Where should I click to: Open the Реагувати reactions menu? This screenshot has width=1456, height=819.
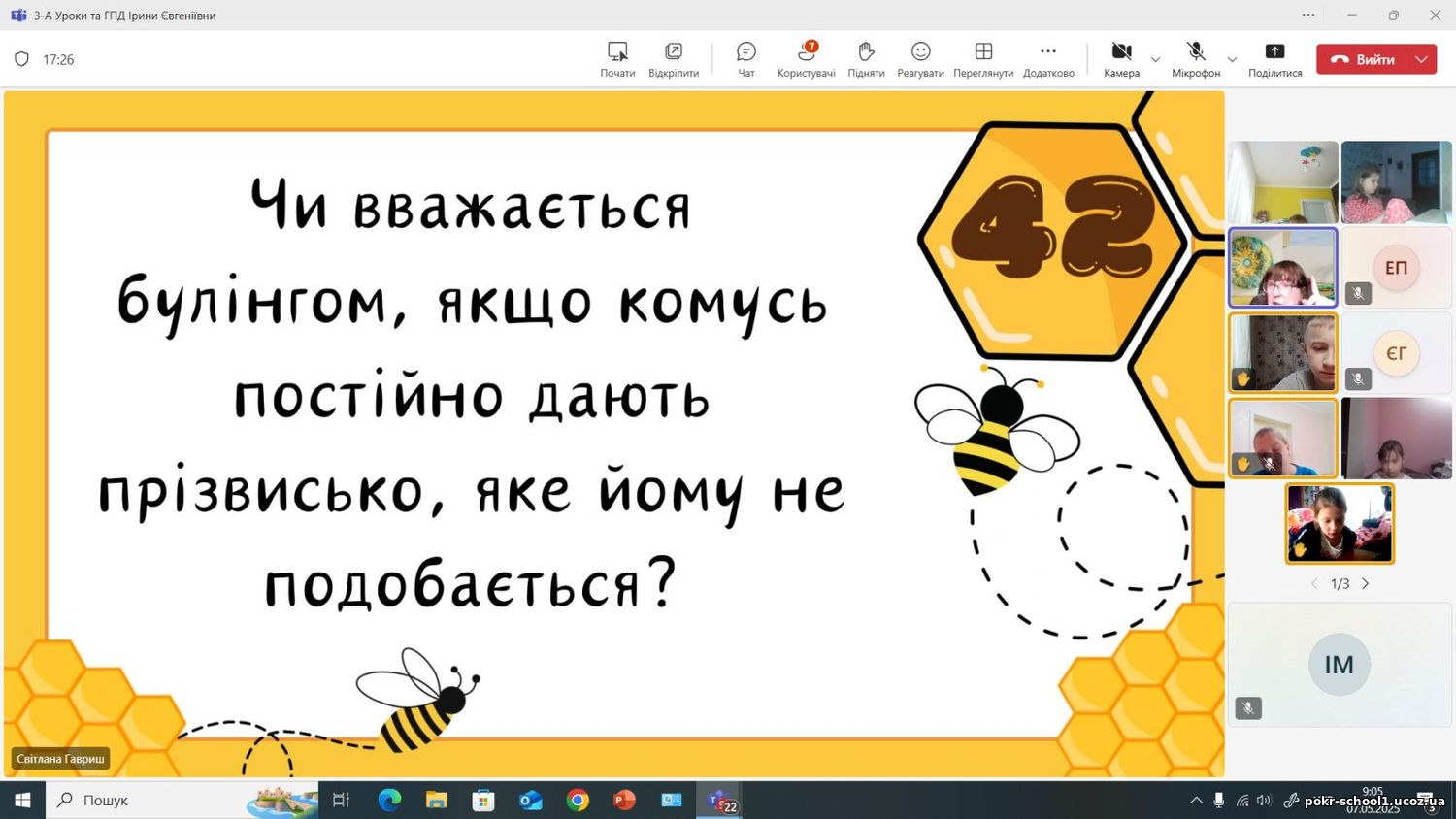click(x=920, y=59)
